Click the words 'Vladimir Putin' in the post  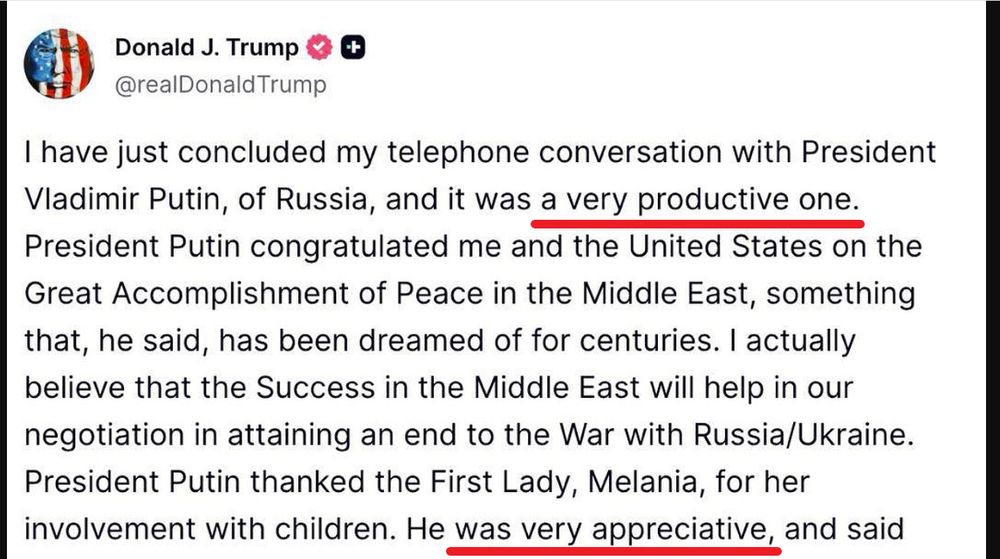point(126,200)
